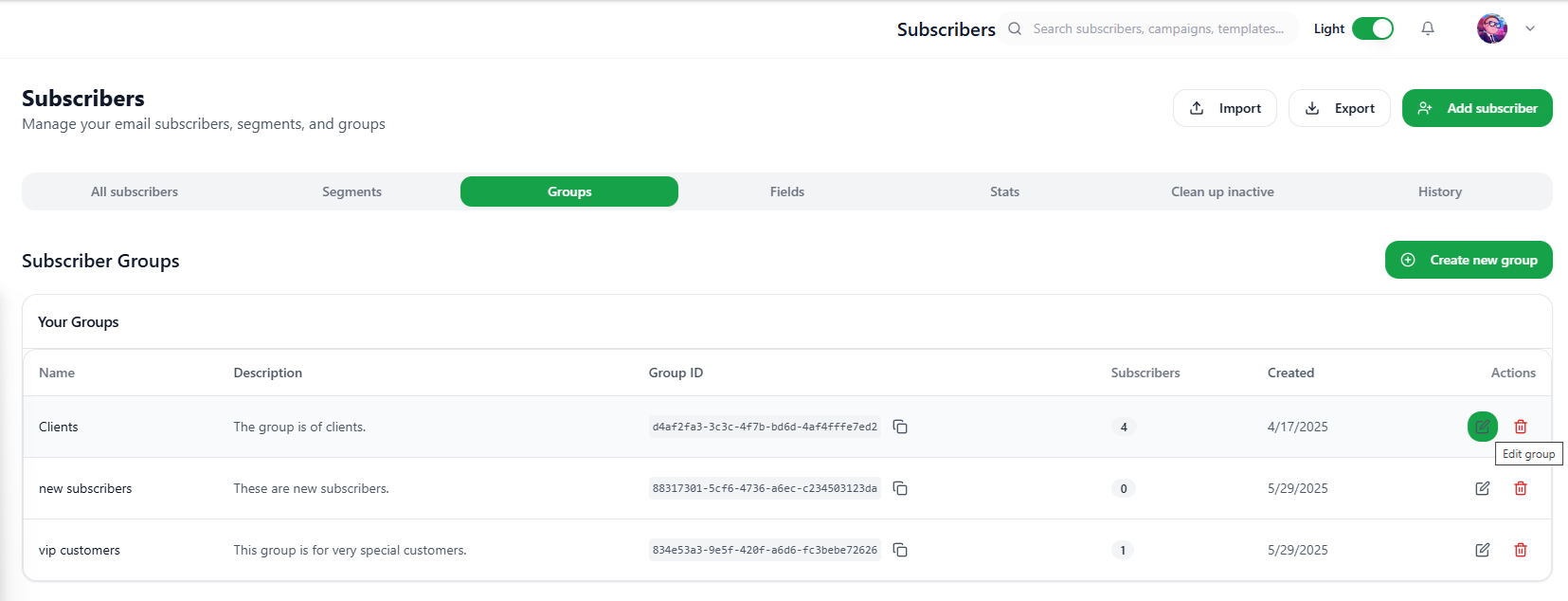The image size is (1568, 601).
Task: Switch to the Segments tab
Action: click(351, 191)
